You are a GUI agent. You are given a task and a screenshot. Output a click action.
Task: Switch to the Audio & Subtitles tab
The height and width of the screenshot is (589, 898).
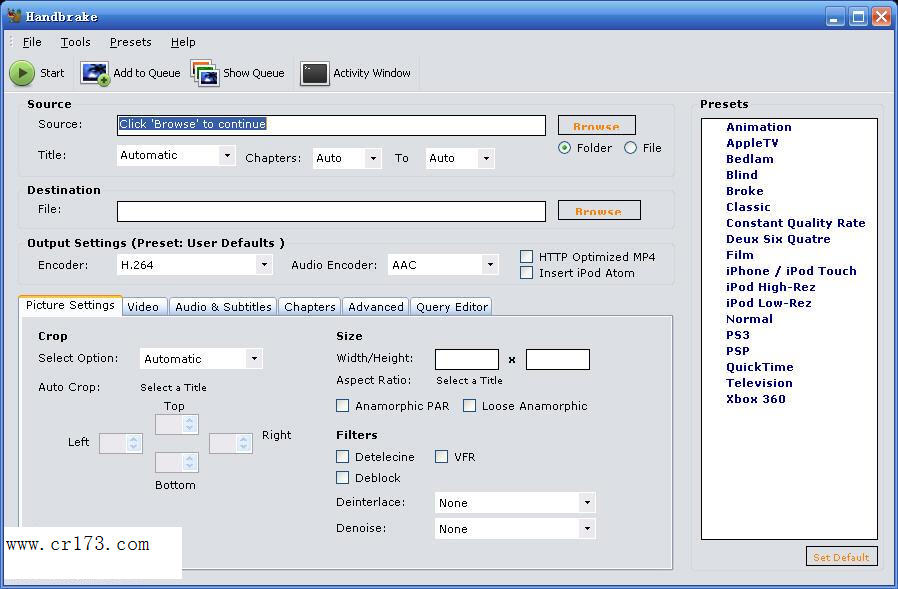(223, 307)
